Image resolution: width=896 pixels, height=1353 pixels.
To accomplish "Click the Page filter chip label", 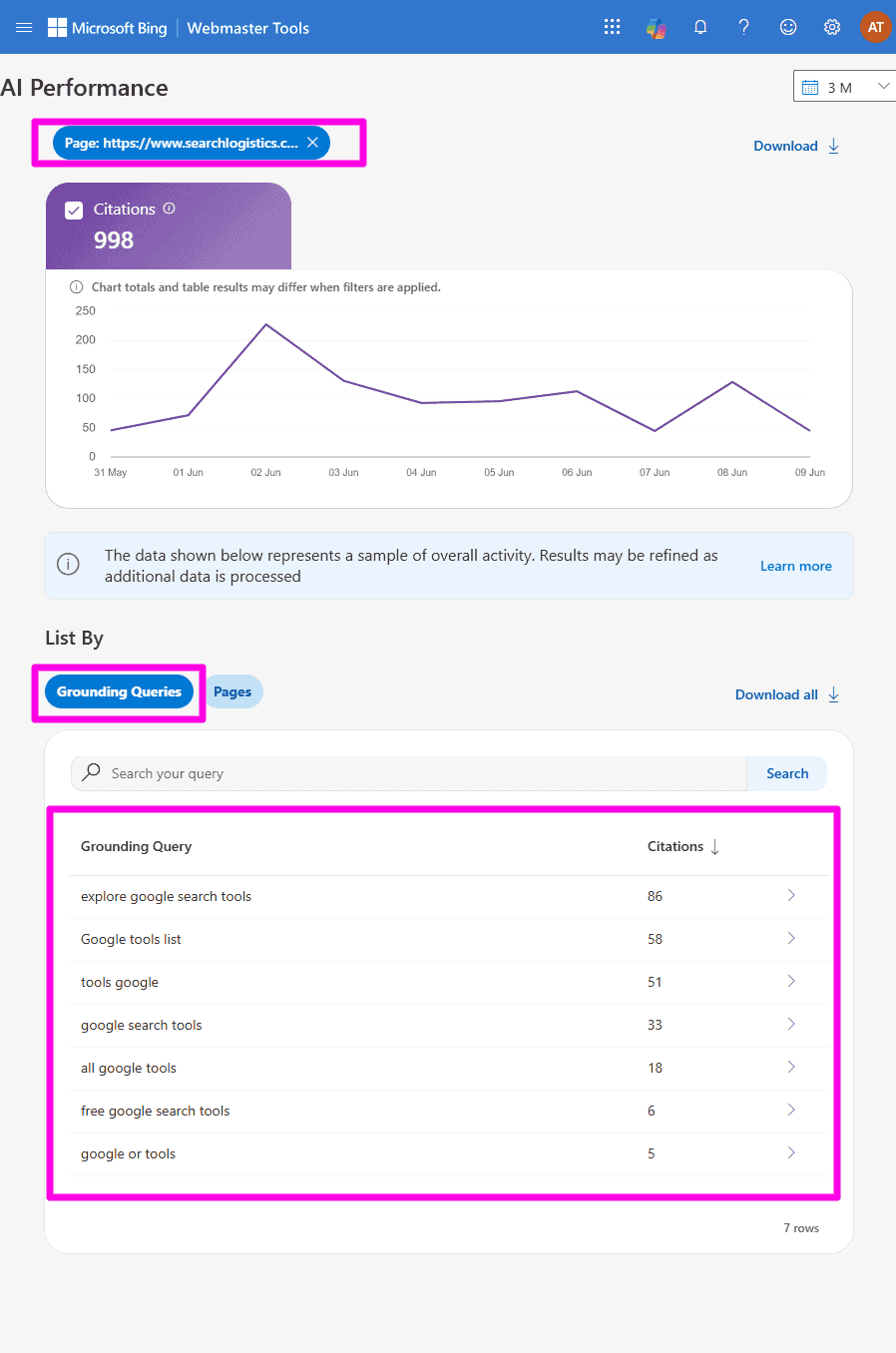I will (182, 143).
